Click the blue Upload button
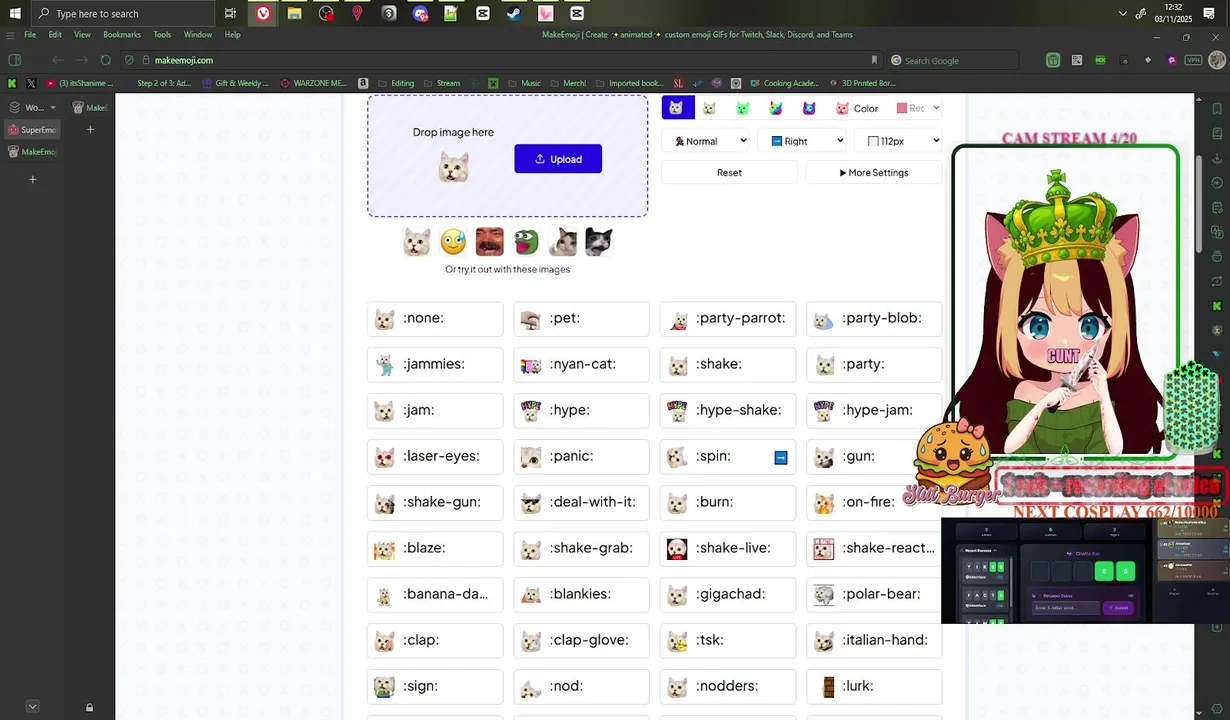Image resolution: width=1230 pixels, height=720 pixels. (558, 159)
